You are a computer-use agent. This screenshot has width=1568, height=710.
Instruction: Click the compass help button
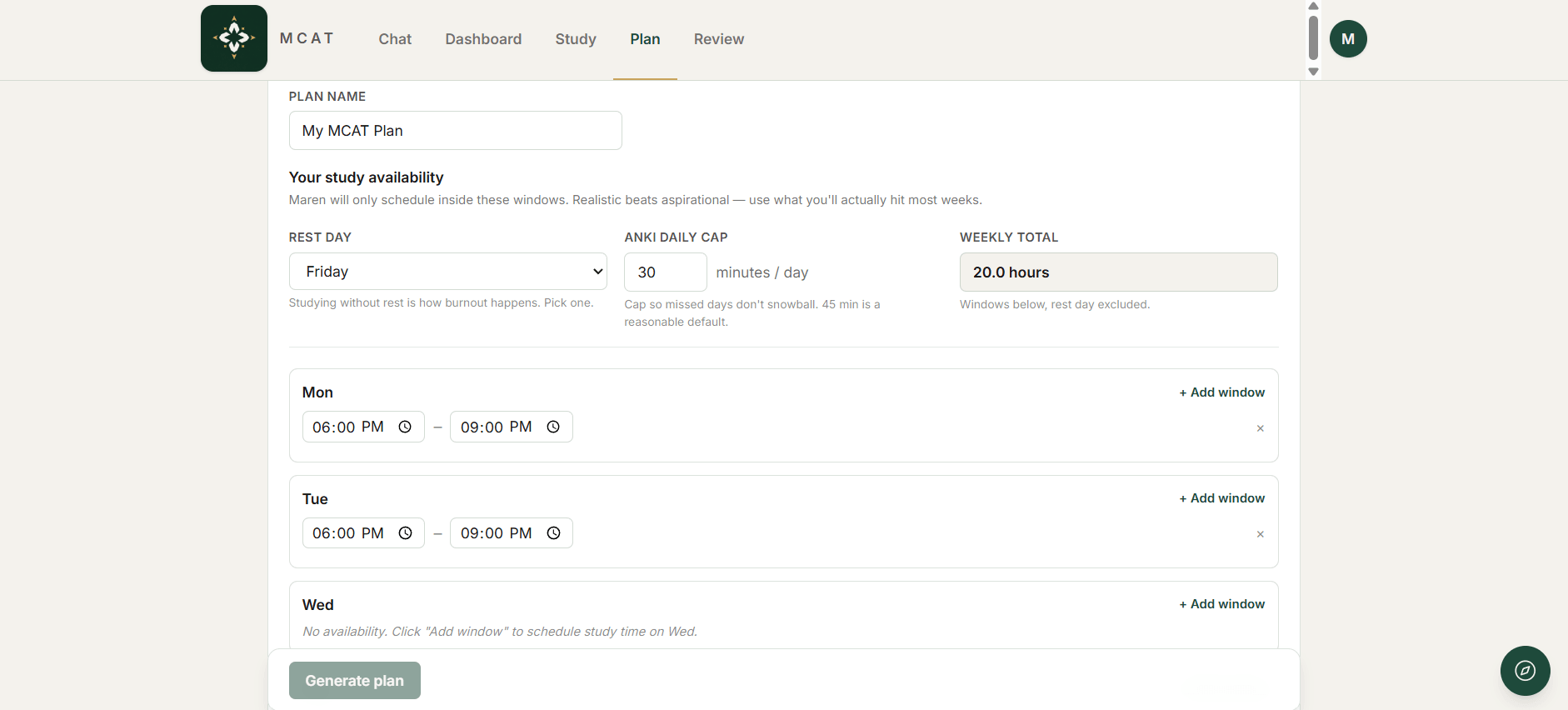tap(1525, 671)
